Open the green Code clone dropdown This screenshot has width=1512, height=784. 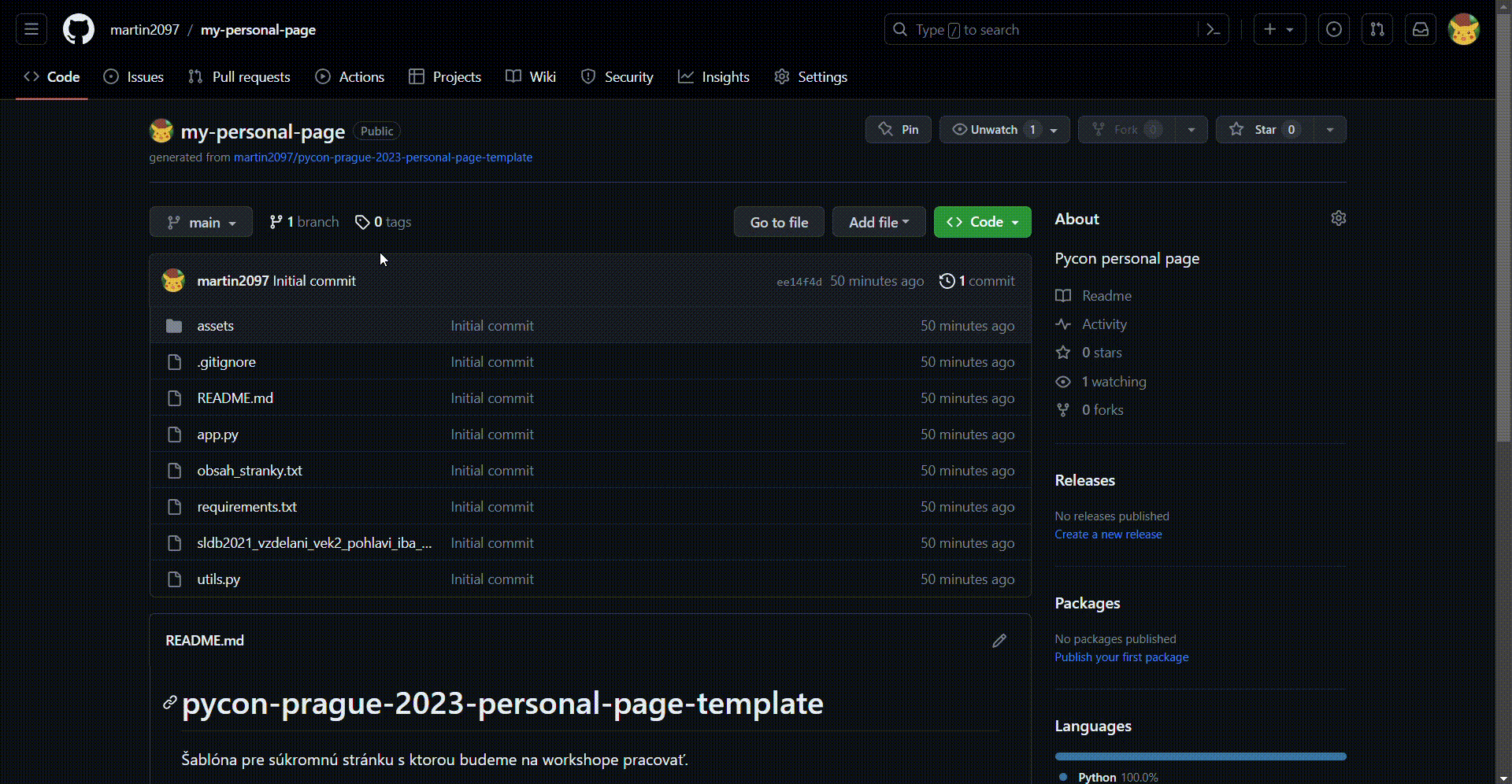point(983,222)
